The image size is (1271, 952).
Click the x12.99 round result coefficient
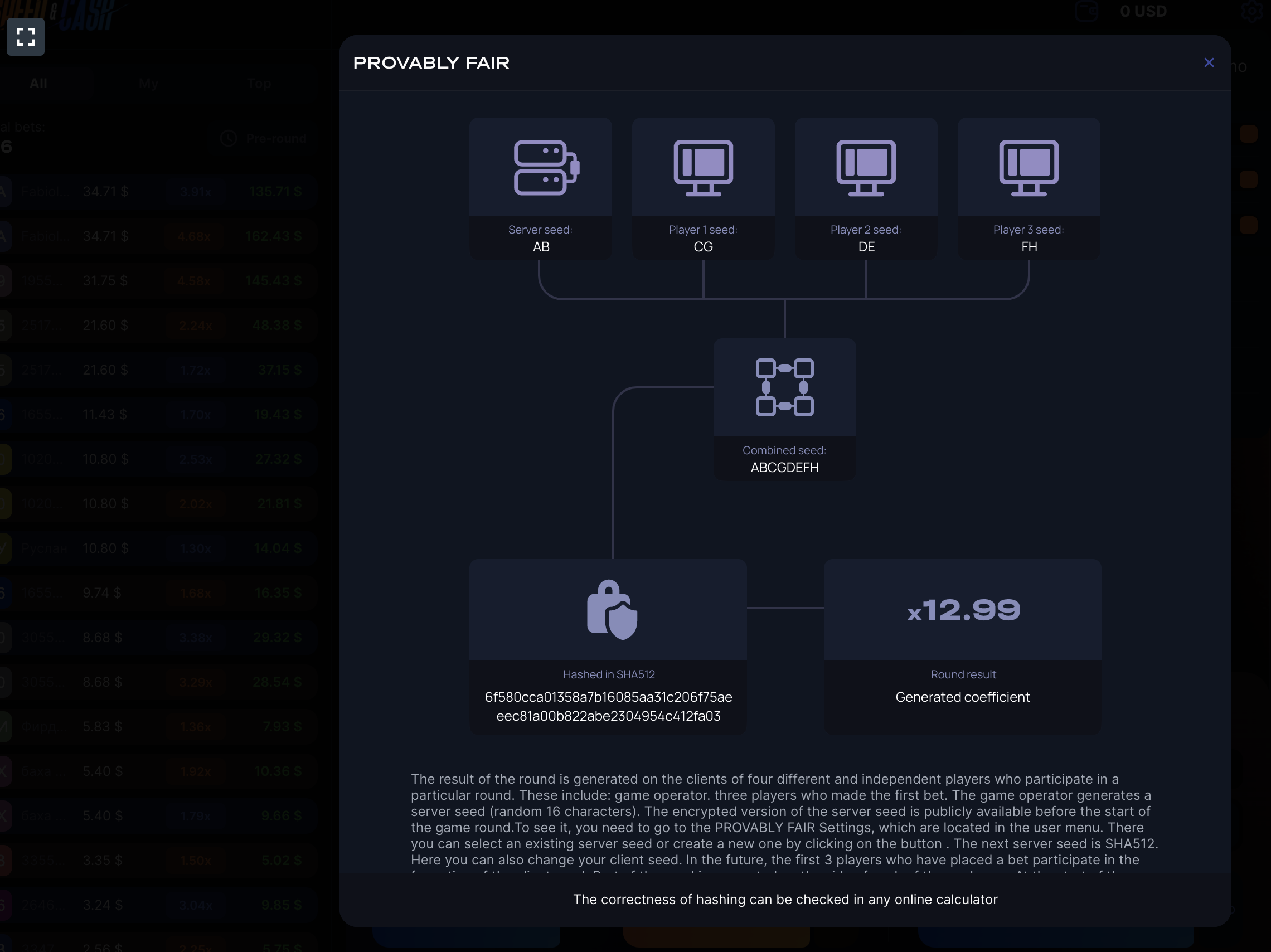[x=963, y=610]
